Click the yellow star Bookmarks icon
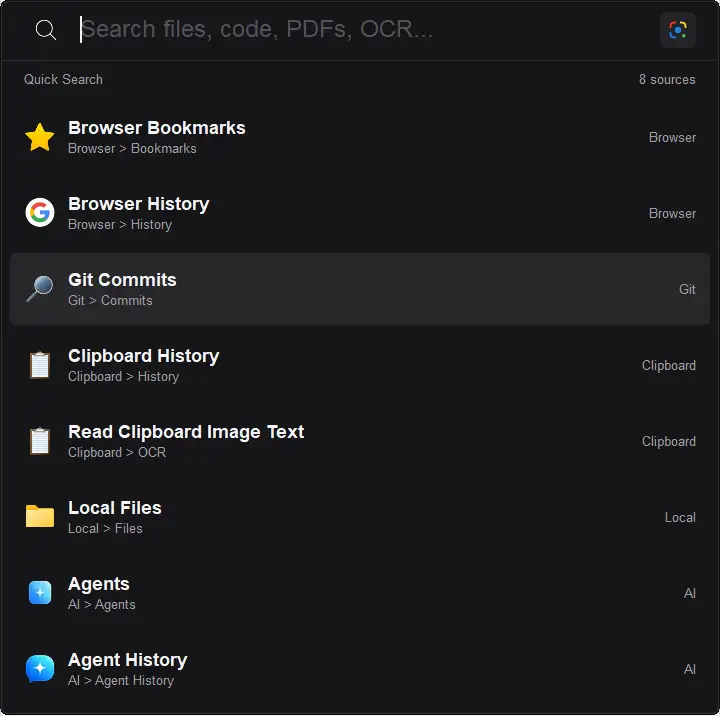720x716 pixels. click(x=40, y=137)
